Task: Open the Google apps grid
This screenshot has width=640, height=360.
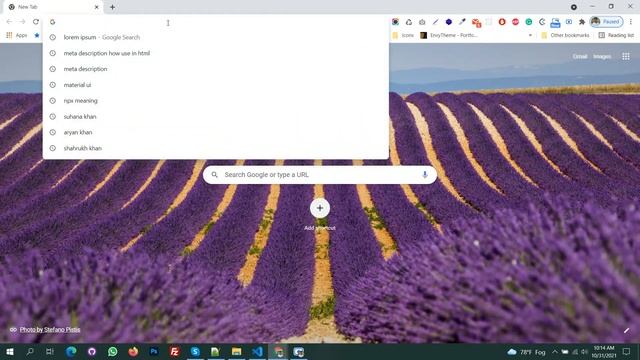Action: [626, 56]
